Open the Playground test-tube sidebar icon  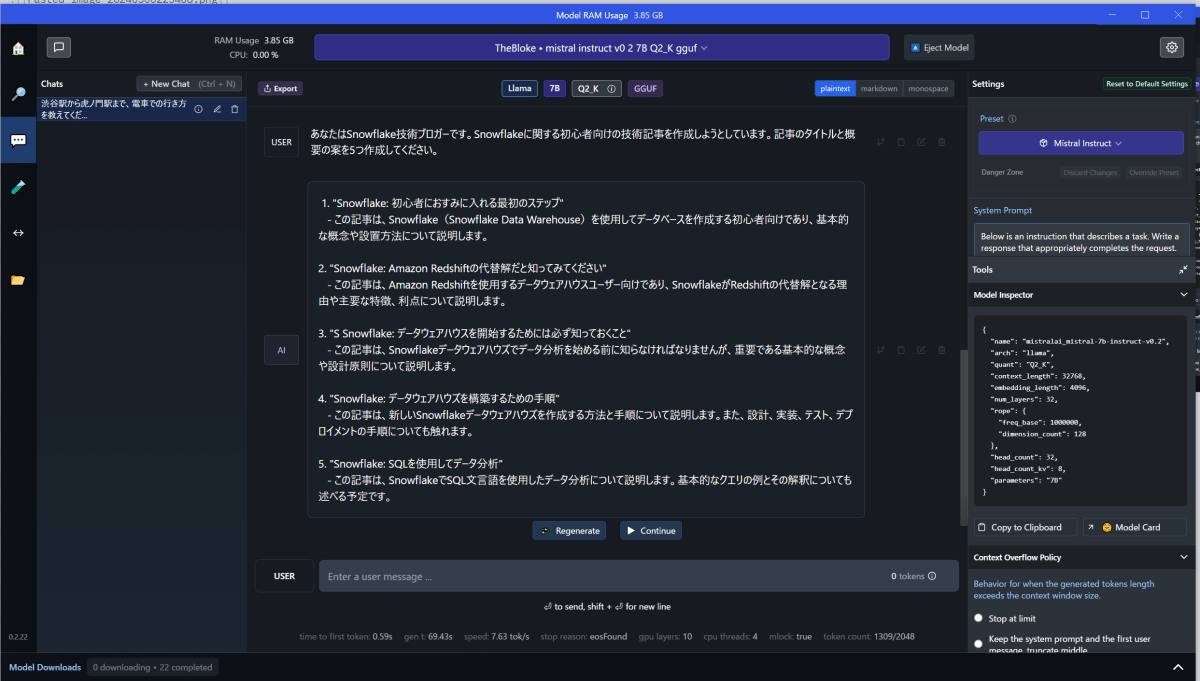pyautogui.click(x=18, y=187)
